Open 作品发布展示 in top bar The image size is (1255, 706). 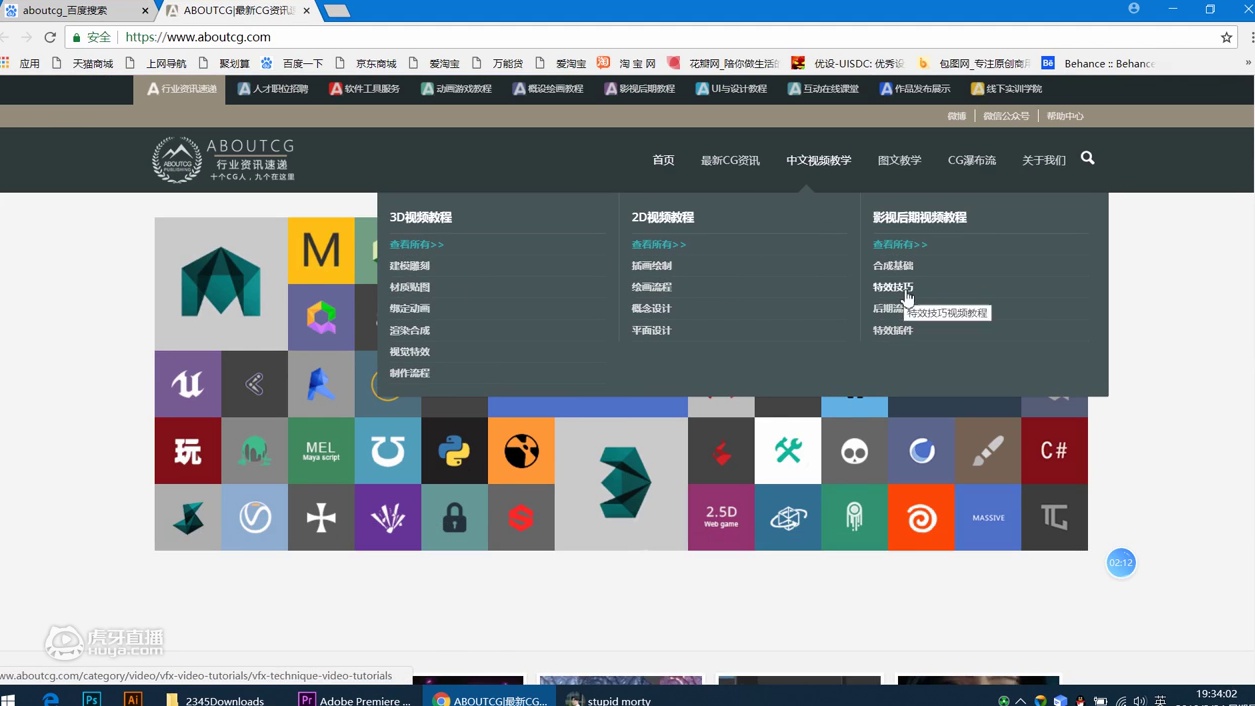pos(914,89)
